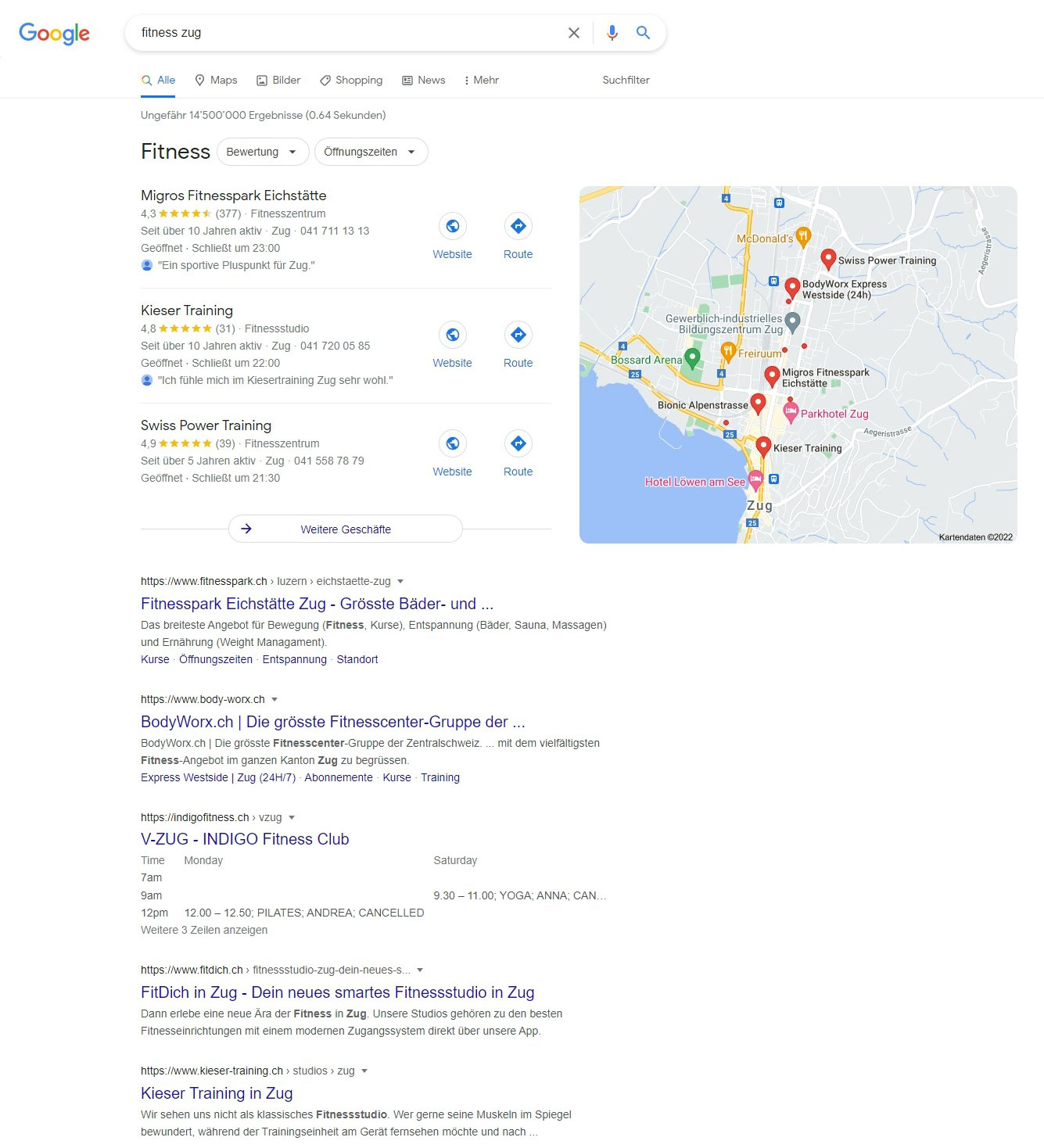The height and width of the screenshot is (1148, 1044).
Task: Open Entspannung sitelink under Fitnesspark result
Action: click(295, 659)
